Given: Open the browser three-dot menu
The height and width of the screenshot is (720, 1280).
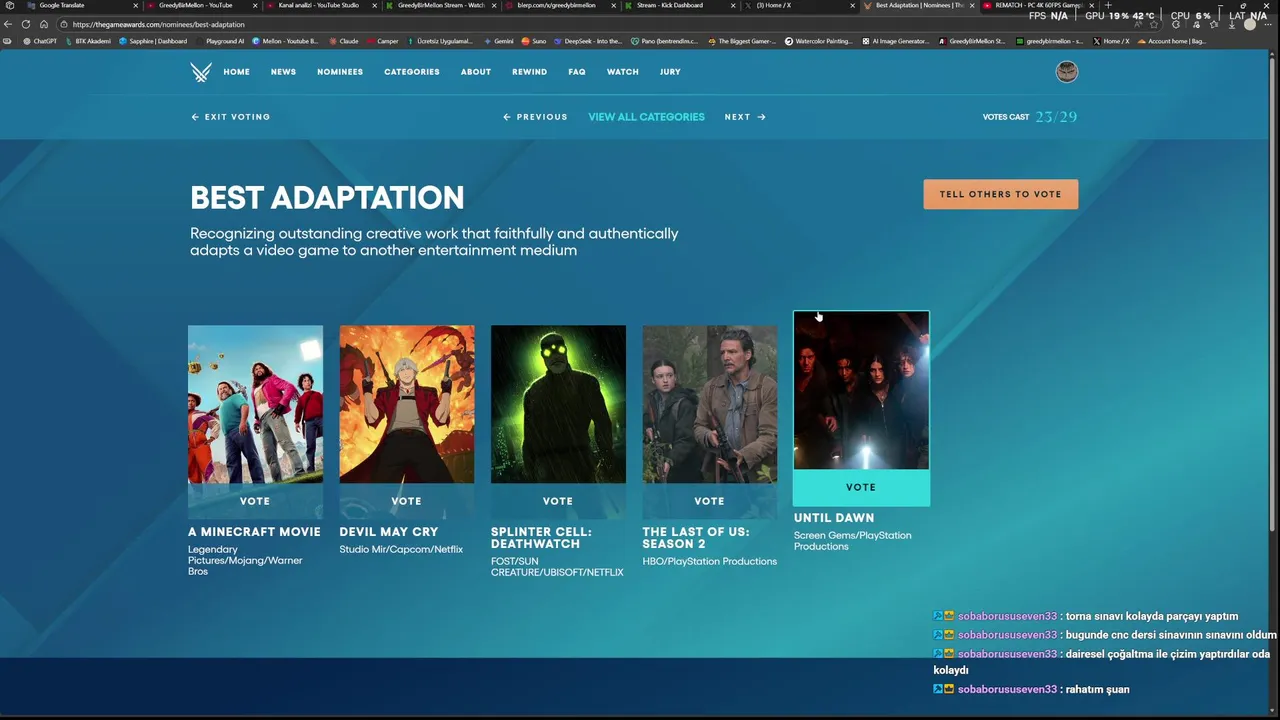Looking at the screenshot, I should click(1267, 24).
